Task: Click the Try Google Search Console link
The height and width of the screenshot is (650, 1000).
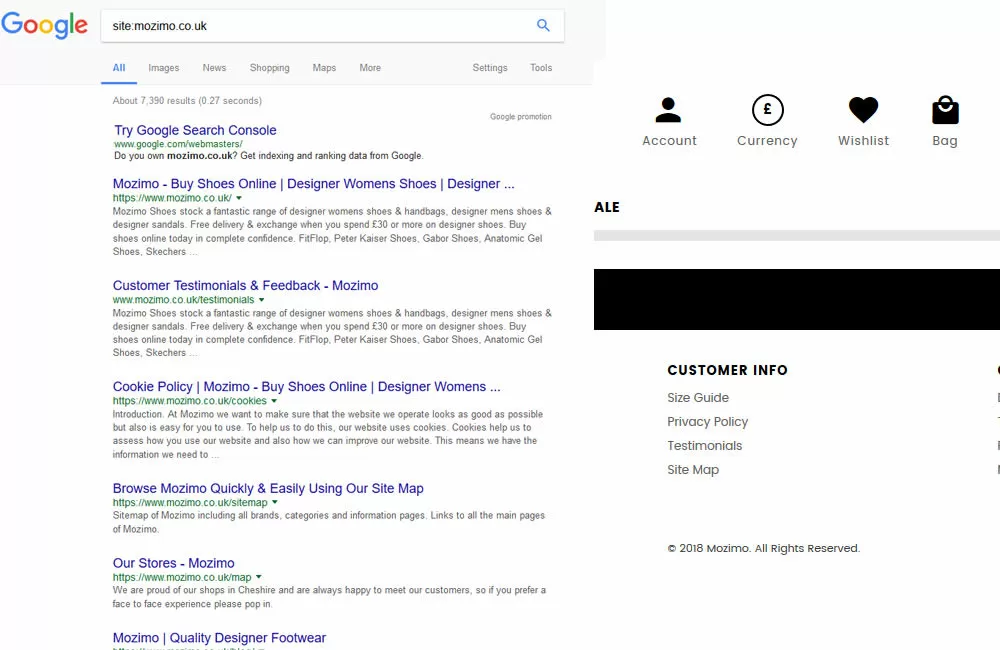Action: pos(195,130)
